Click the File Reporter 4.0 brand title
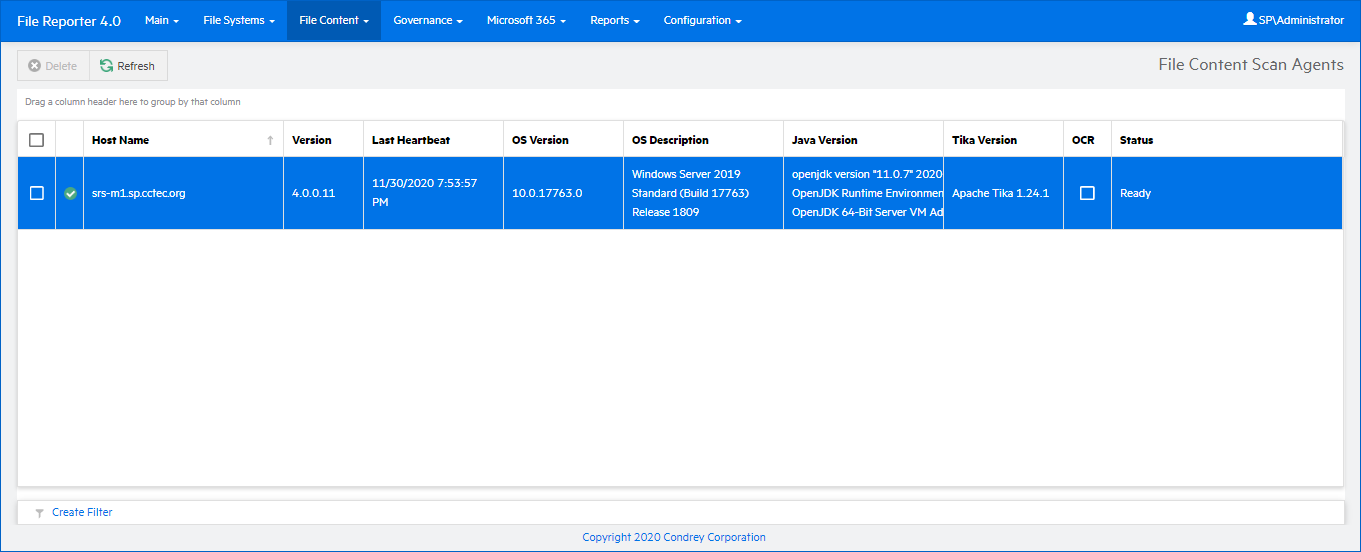The height and width of the screenshot is (552, 1361). pos(69,20)
